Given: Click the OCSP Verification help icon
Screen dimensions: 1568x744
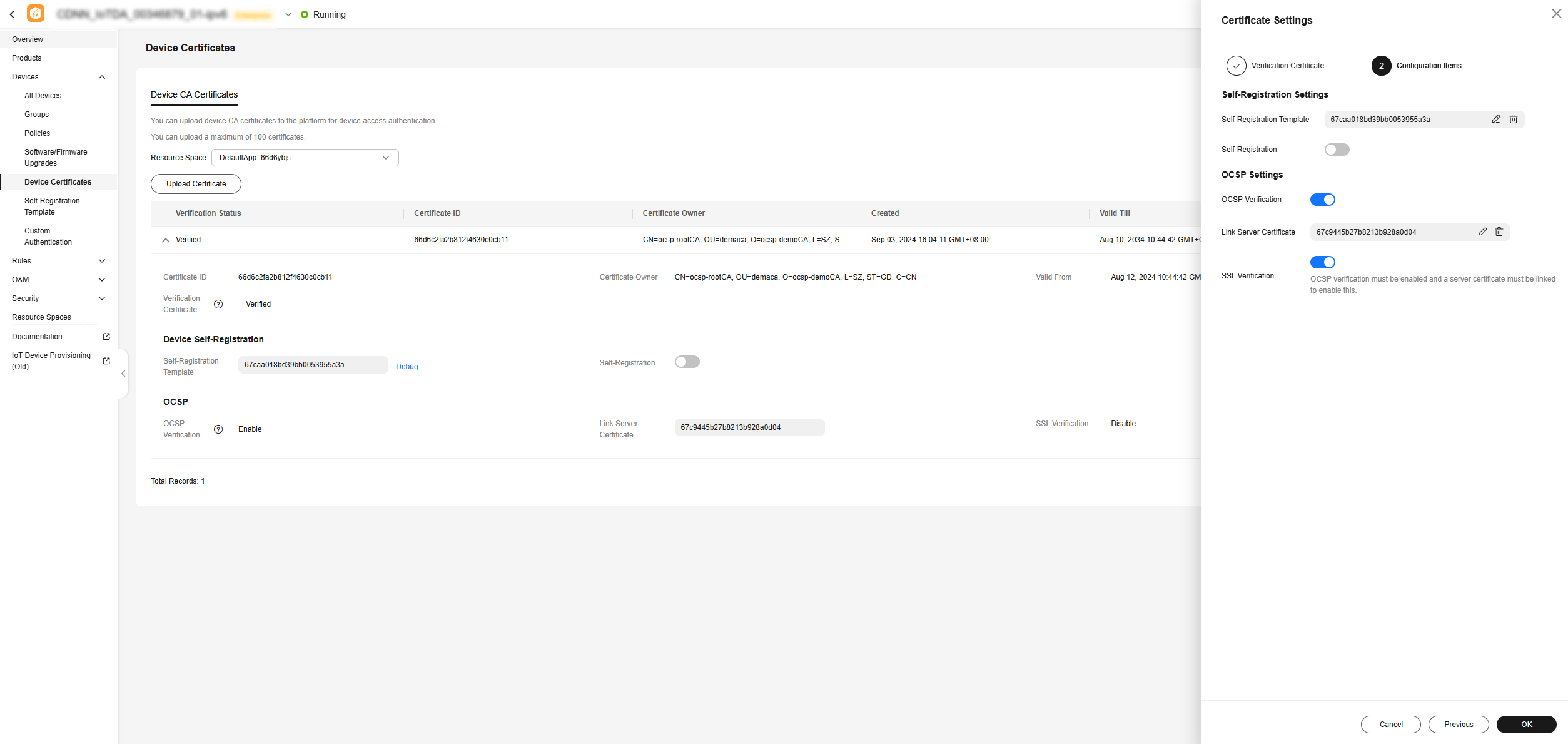Looking at the screenshot, I should [218, 429].
